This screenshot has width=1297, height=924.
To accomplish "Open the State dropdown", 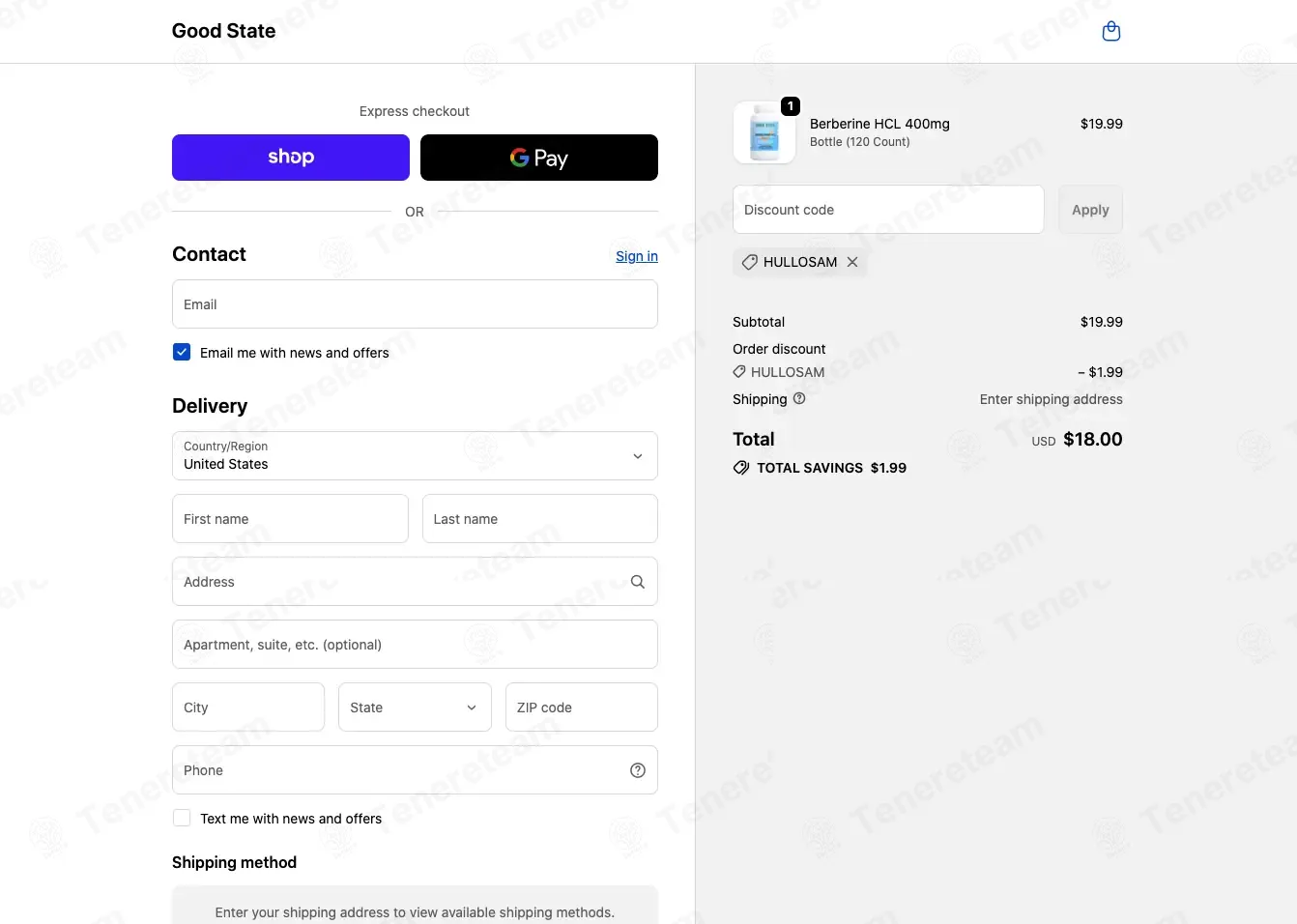I will coord(415,707).
